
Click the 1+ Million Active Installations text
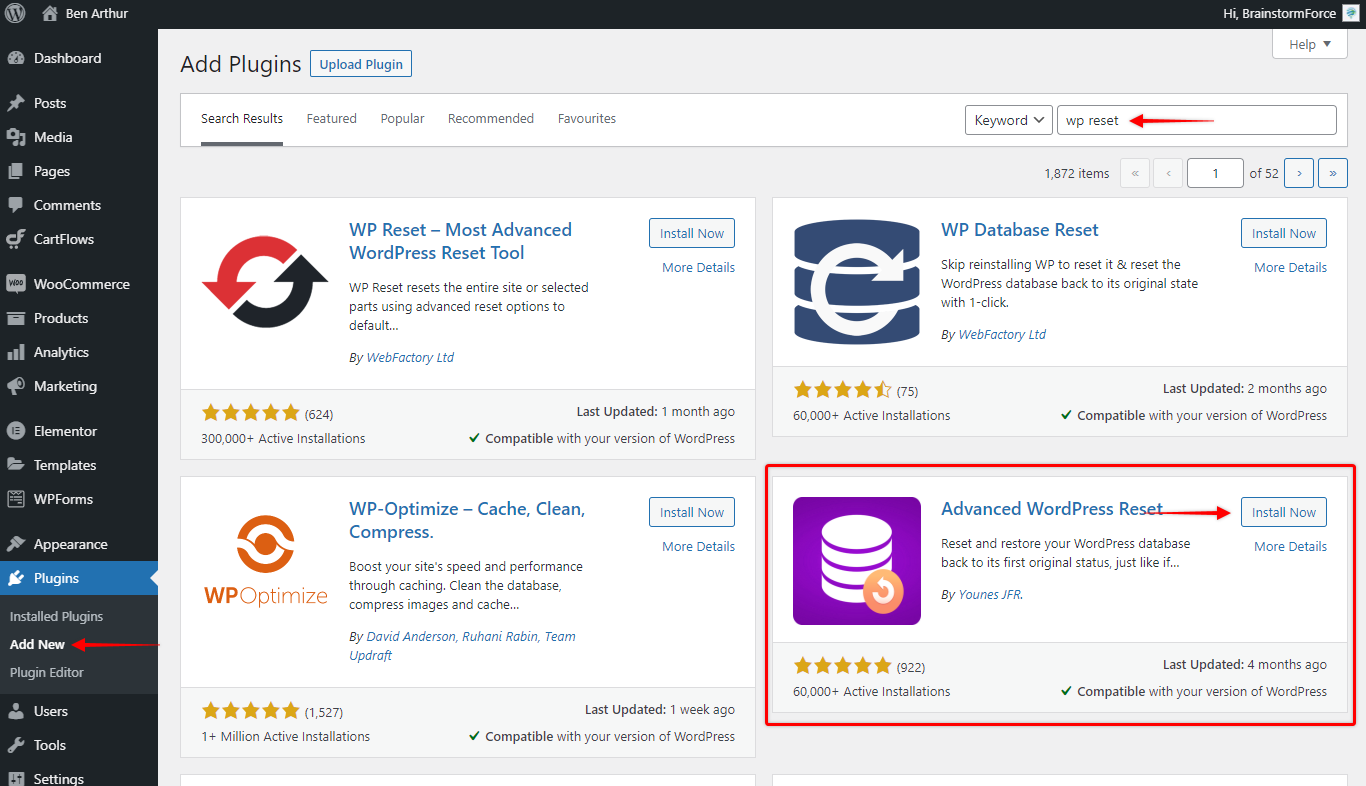pyautogui.click(x=285, y=736)
